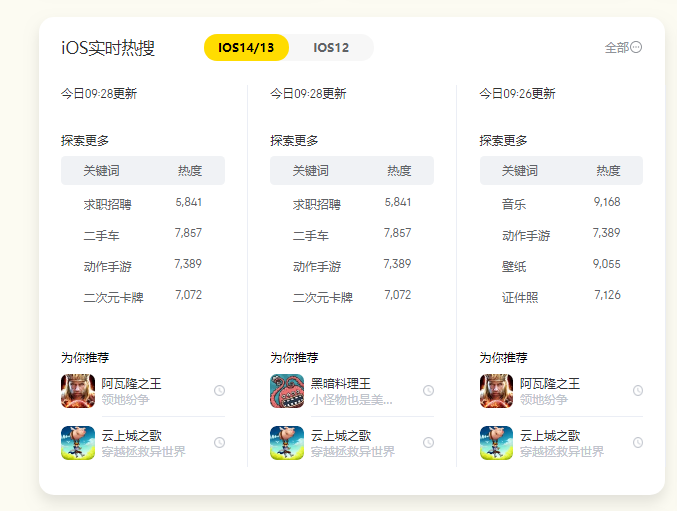Click the circled ellipsis icon beside 全部
Viewport: 677px width, 511px height.
click(x=636, y=47)
